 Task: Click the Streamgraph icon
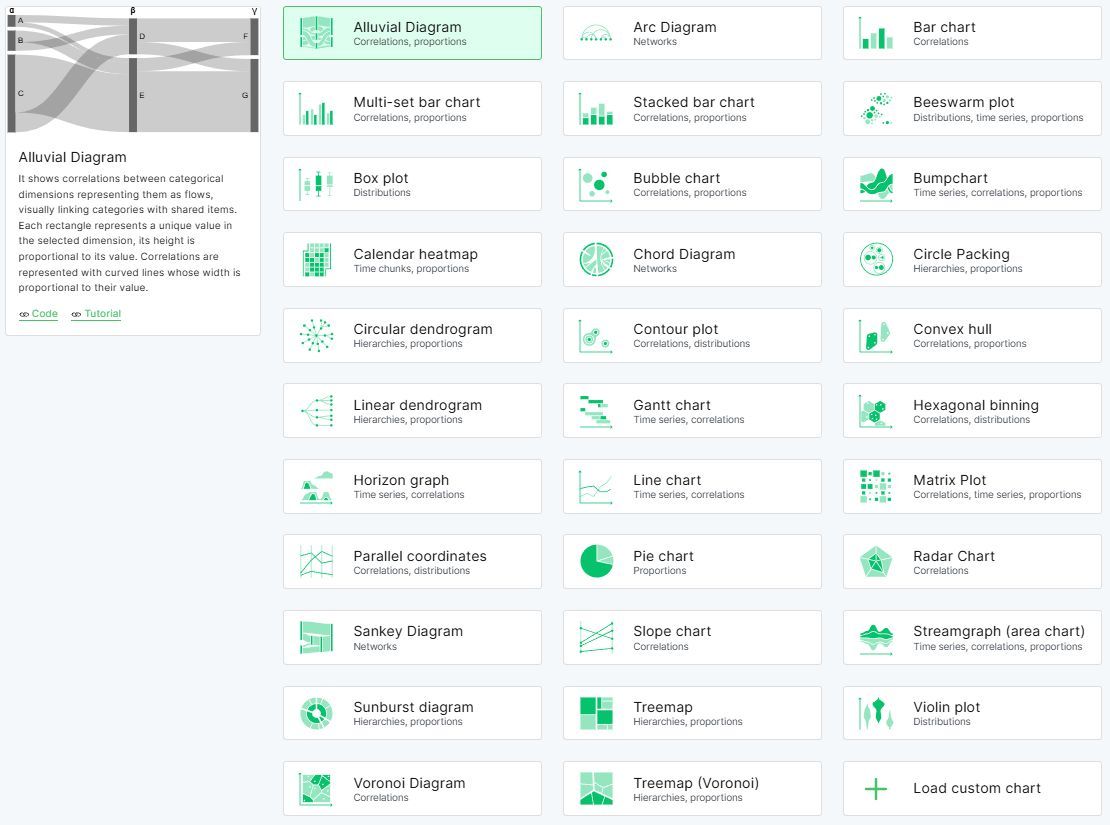point(876,637)
